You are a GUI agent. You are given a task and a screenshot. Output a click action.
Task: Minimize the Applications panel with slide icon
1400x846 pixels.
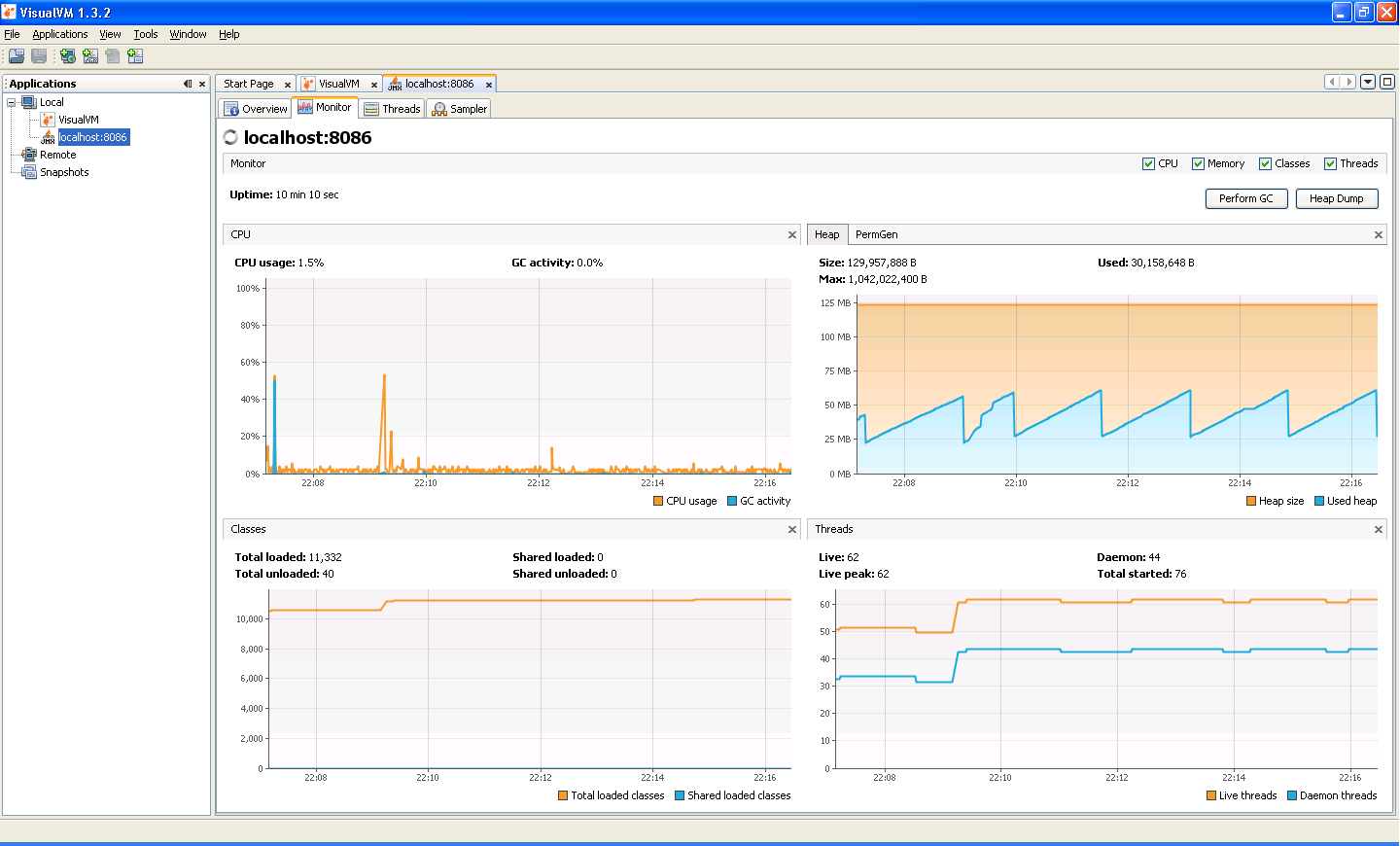click(x=188, y=84)
